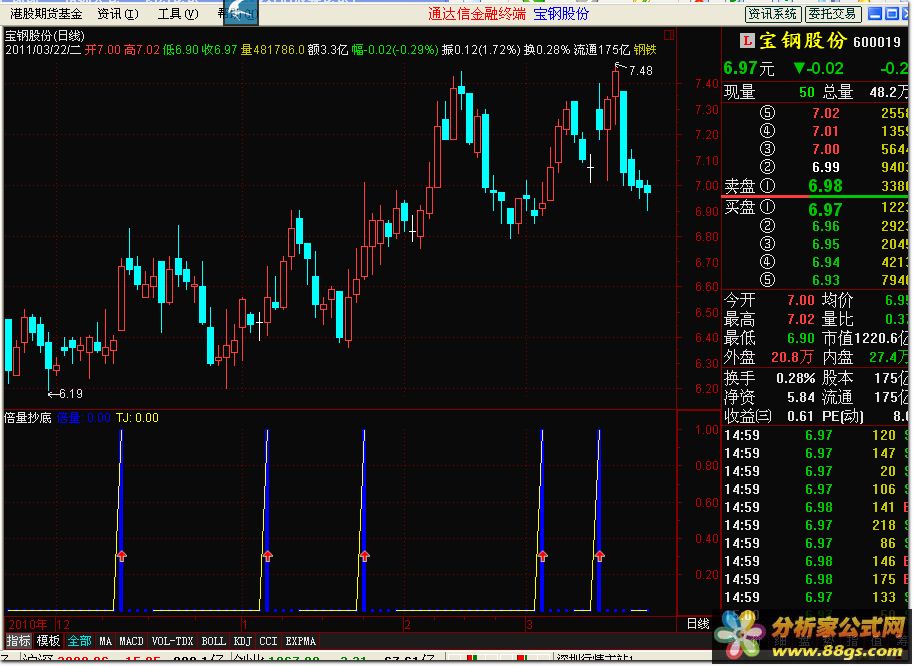Switch to the MA indicator
This screenshot has width=914, height=666.
click(x=106, y=641)
